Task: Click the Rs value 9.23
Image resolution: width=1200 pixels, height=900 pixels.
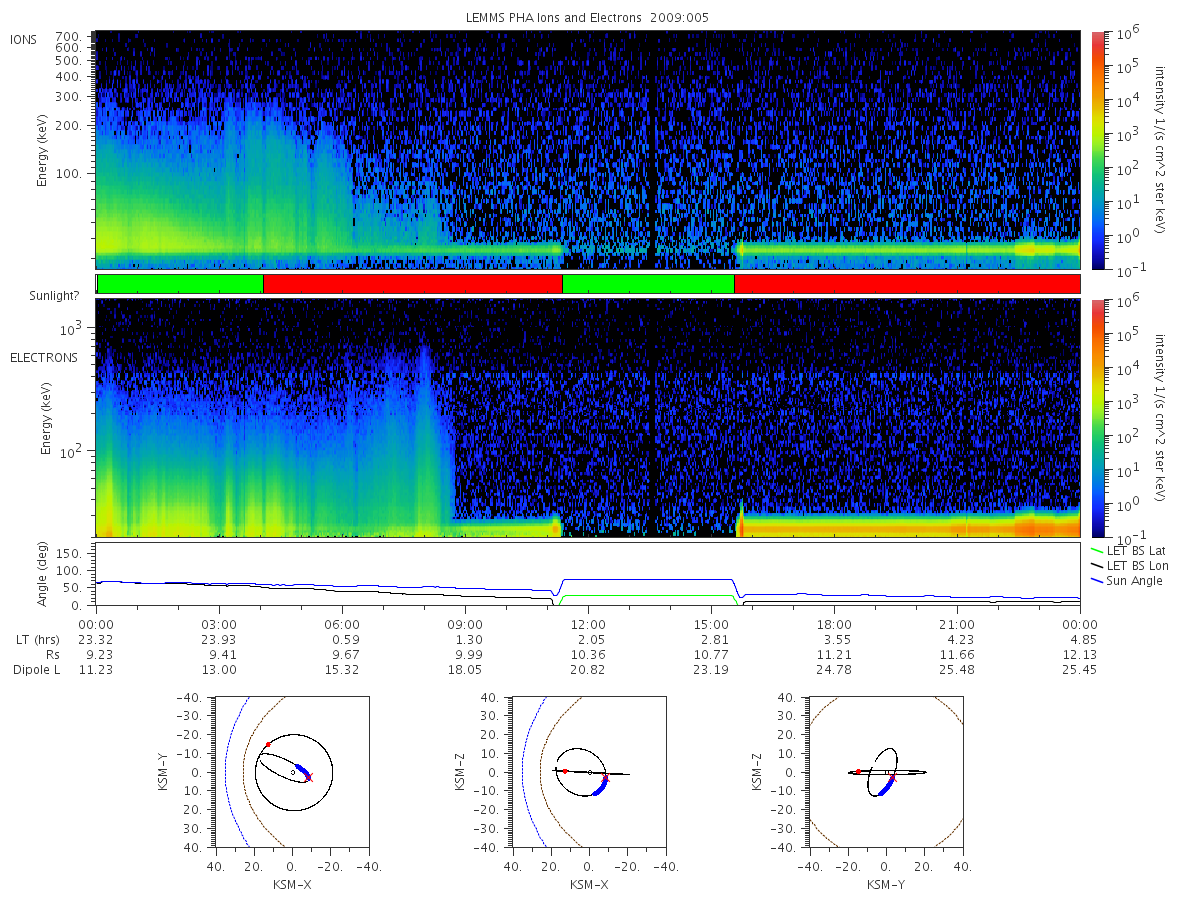Action: [x=96, y=655]
